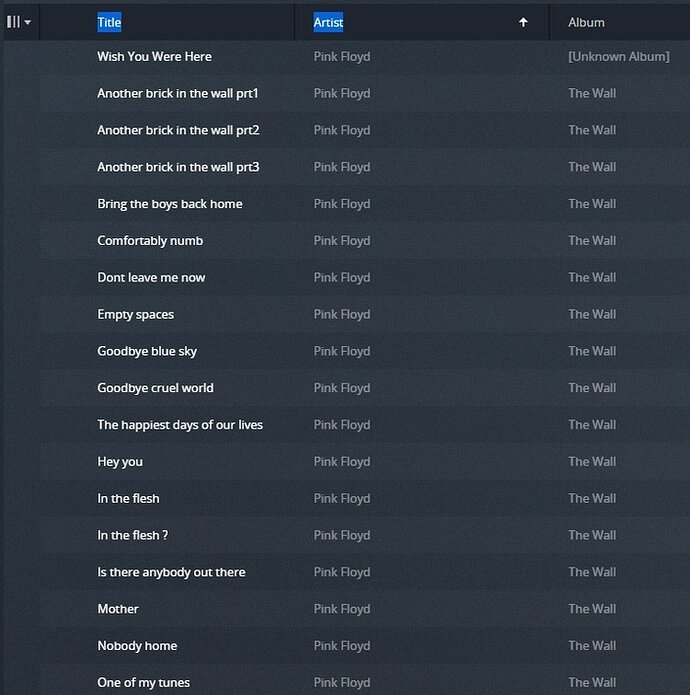Viewport: 690px width, 695px height.
Task: Sort by the Artist column header
Action: [328, 22]
